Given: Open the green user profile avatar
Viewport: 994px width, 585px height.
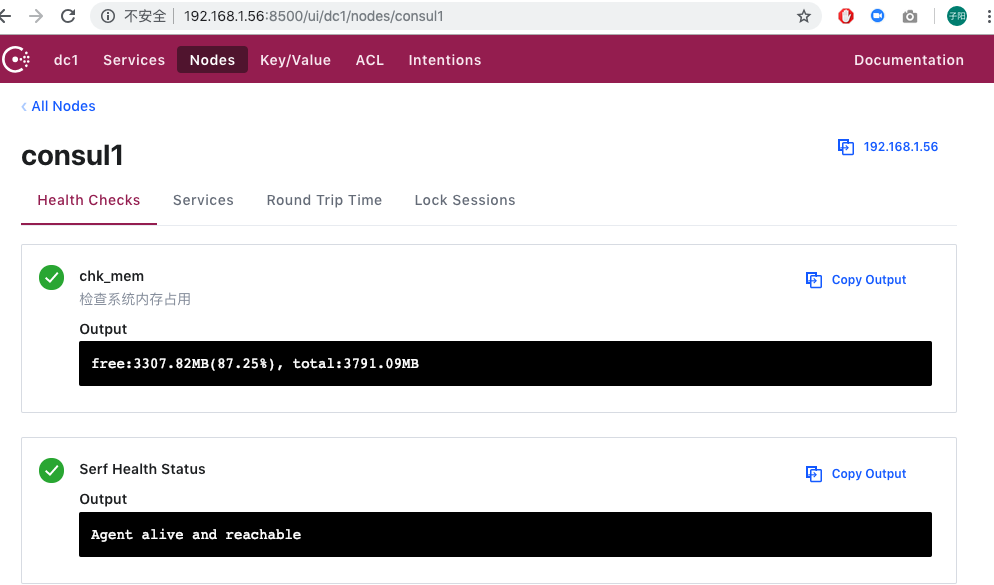Looking at the screenshot, I should [957, 16].
